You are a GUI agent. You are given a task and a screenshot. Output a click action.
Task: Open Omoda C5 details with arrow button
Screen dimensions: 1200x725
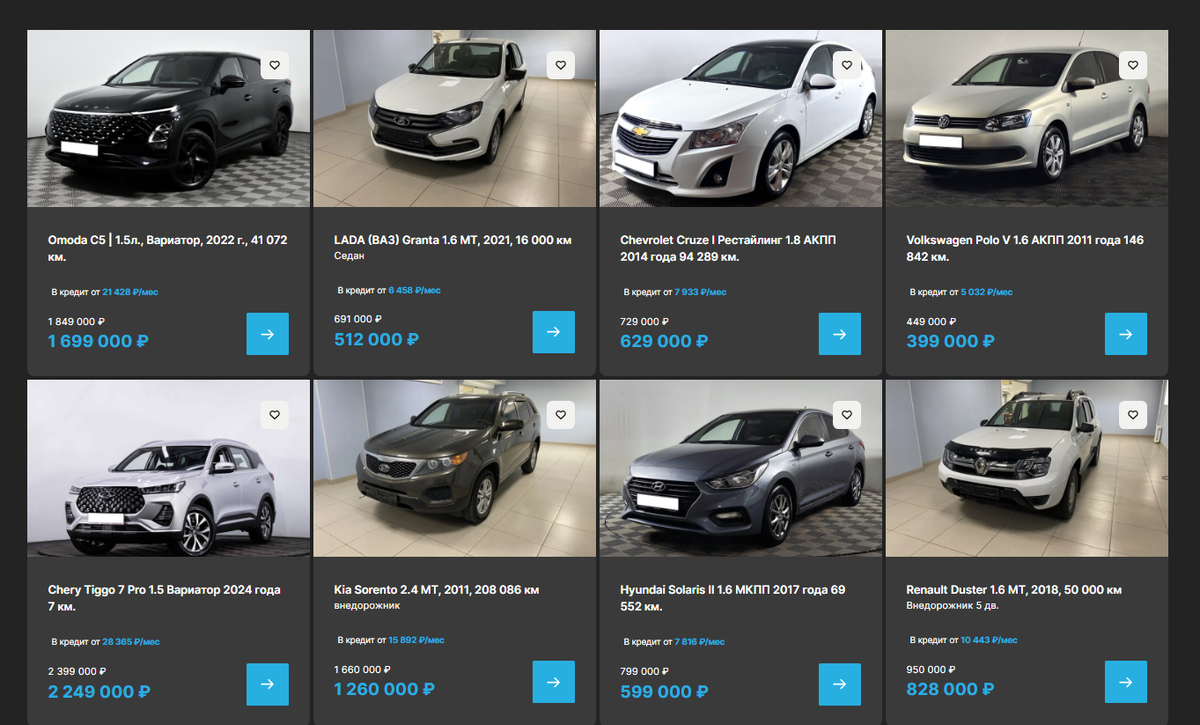(268, 334)
